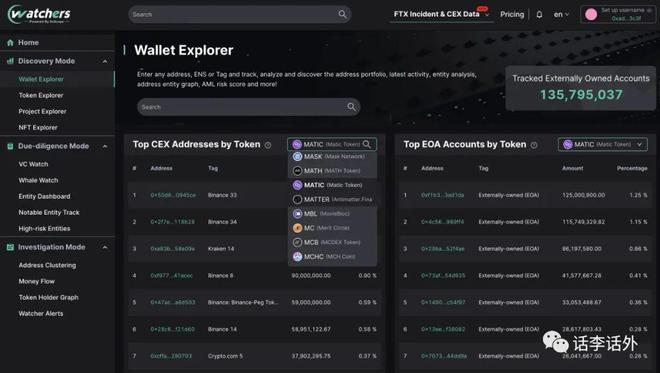
Task: Click the top search magnifier icon
Action: 343,14
